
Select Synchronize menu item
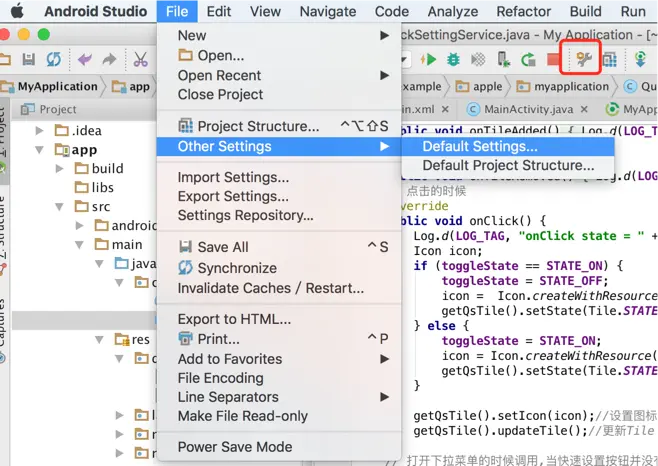pos(279,268)
